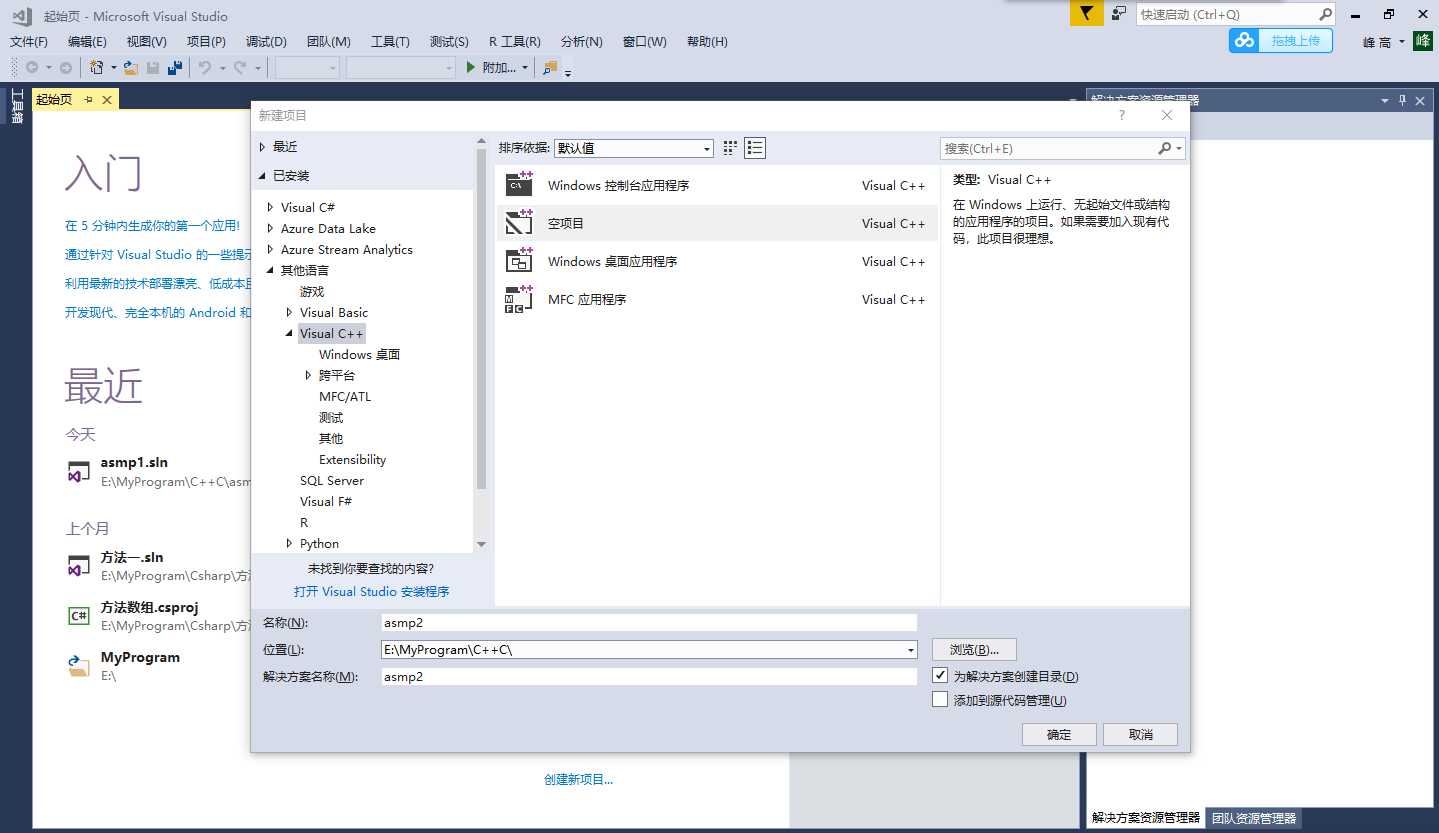Open the 文件(F) menu

[29, 41]
